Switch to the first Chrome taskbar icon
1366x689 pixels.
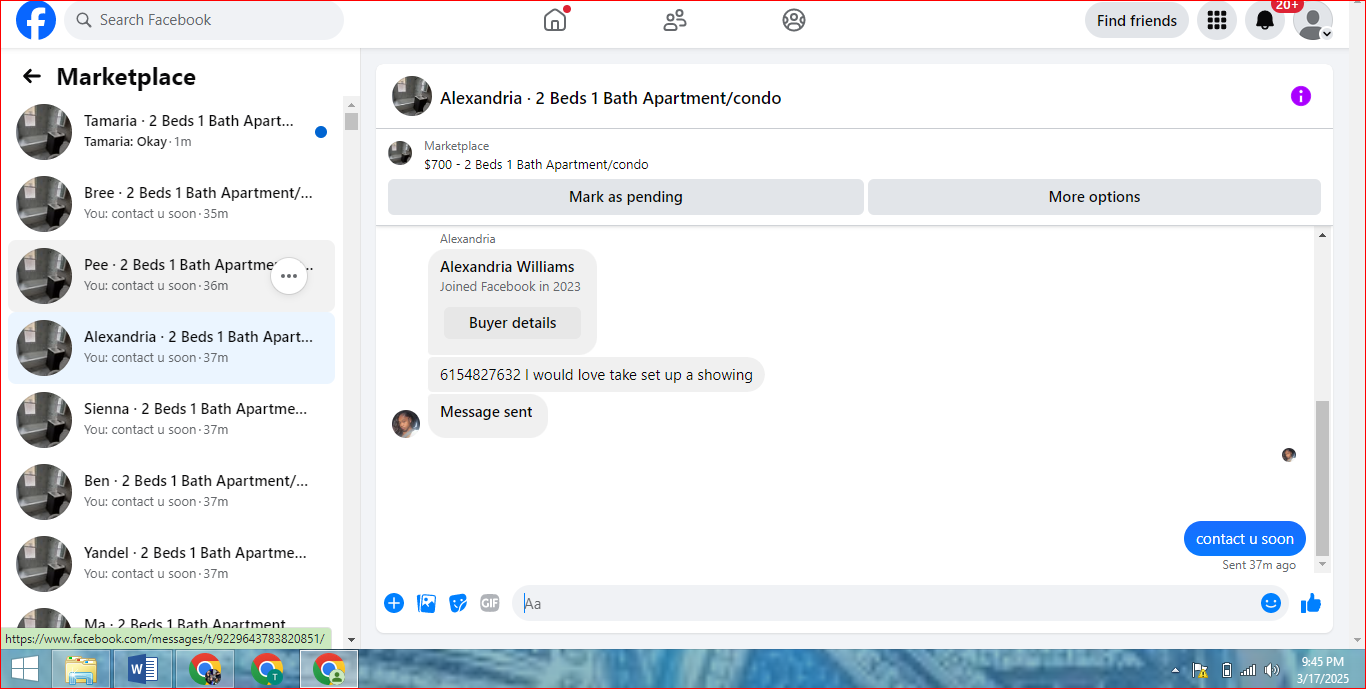point(205,669)
